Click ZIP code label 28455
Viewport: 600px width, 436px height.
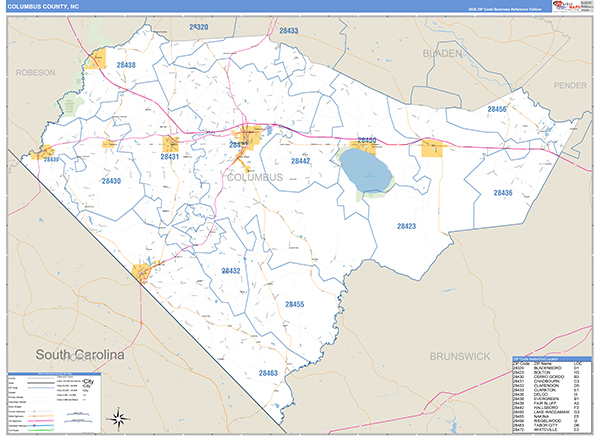[294, 303]
